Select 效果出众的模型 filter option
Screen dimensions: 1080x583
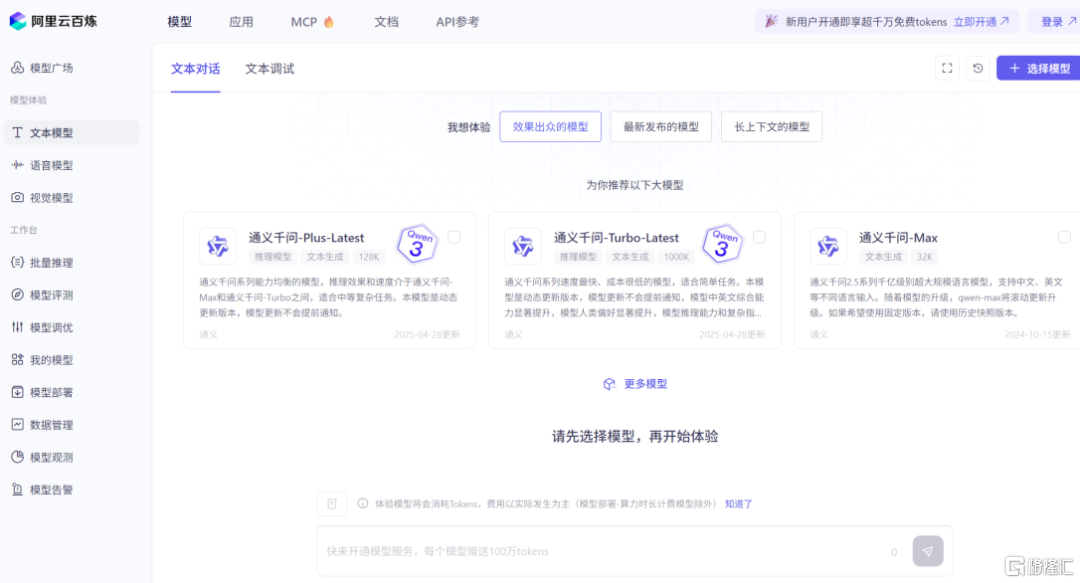tap(550, 127)
